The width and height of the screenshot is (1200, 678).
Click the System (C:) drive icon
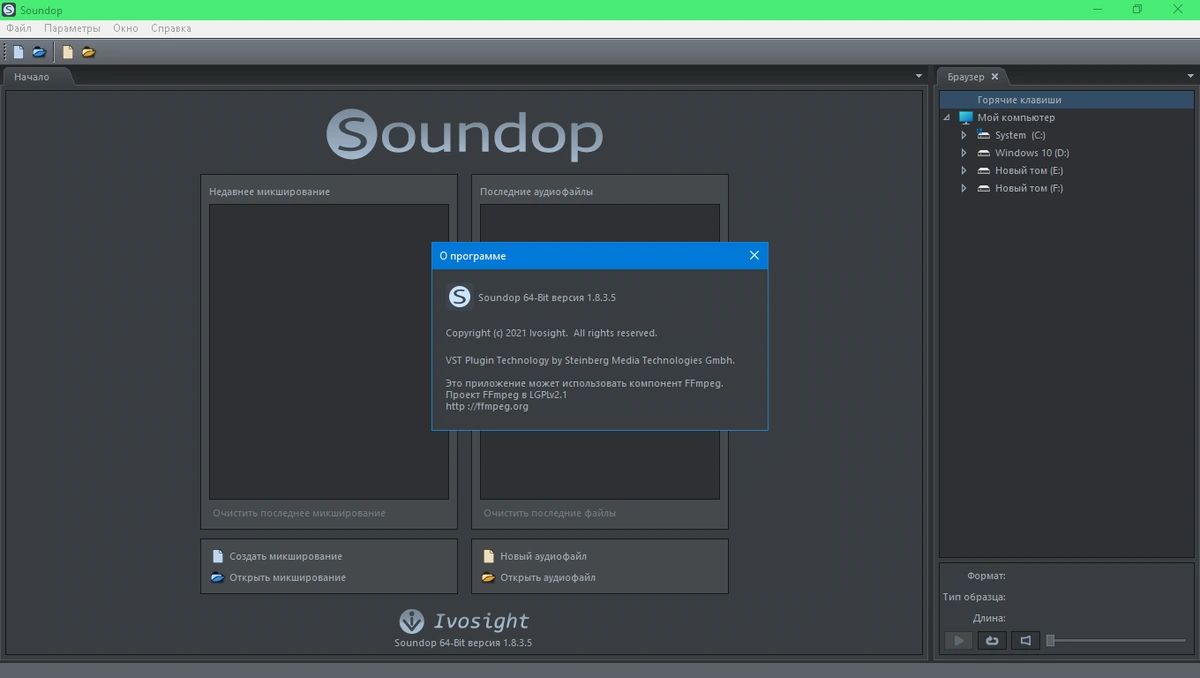pos(984,135)
